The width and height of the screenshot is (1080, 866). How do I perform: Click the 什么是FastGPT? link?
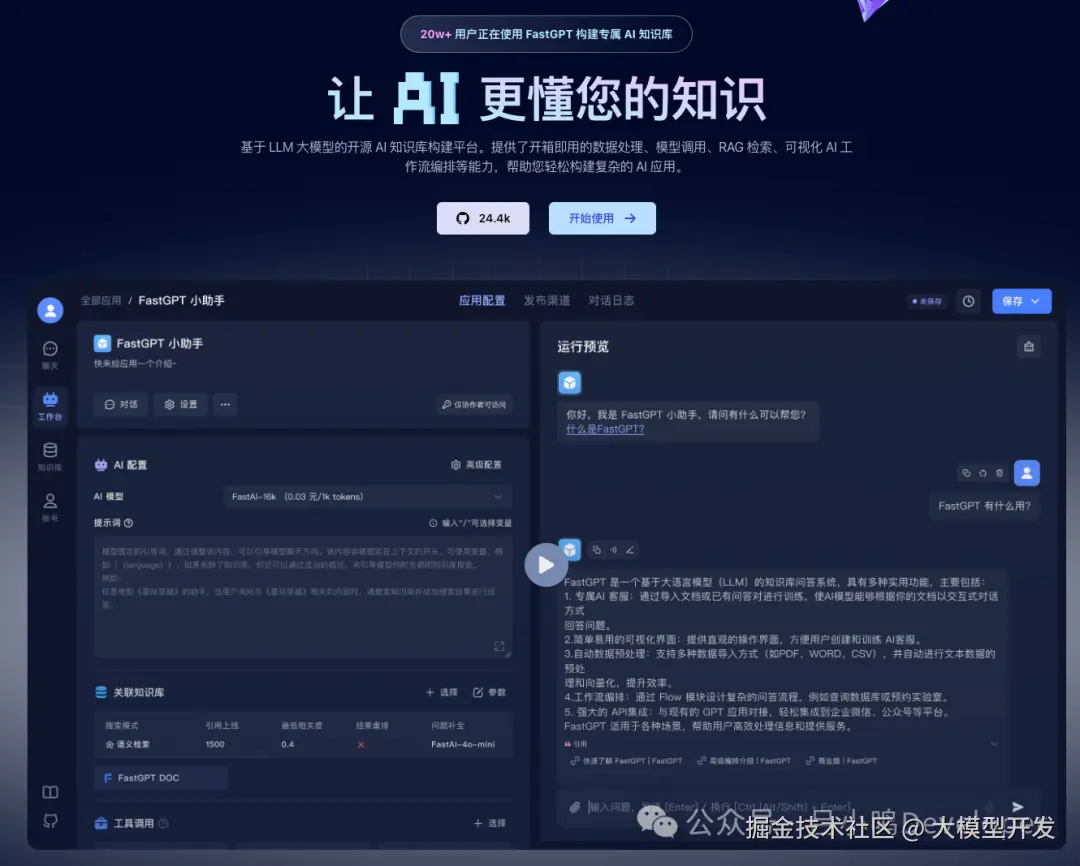(x=605, y=429)
